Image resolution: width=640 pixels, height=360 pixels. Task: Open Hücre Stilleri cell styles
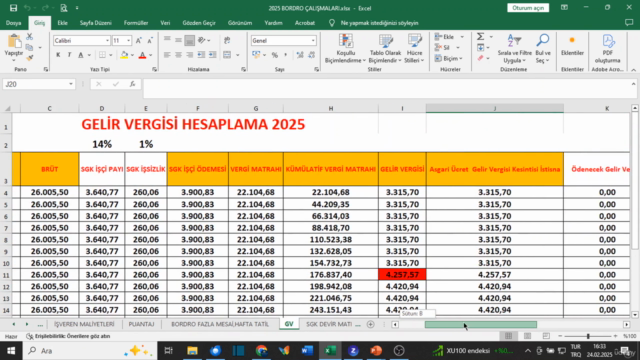pos(414,49)
